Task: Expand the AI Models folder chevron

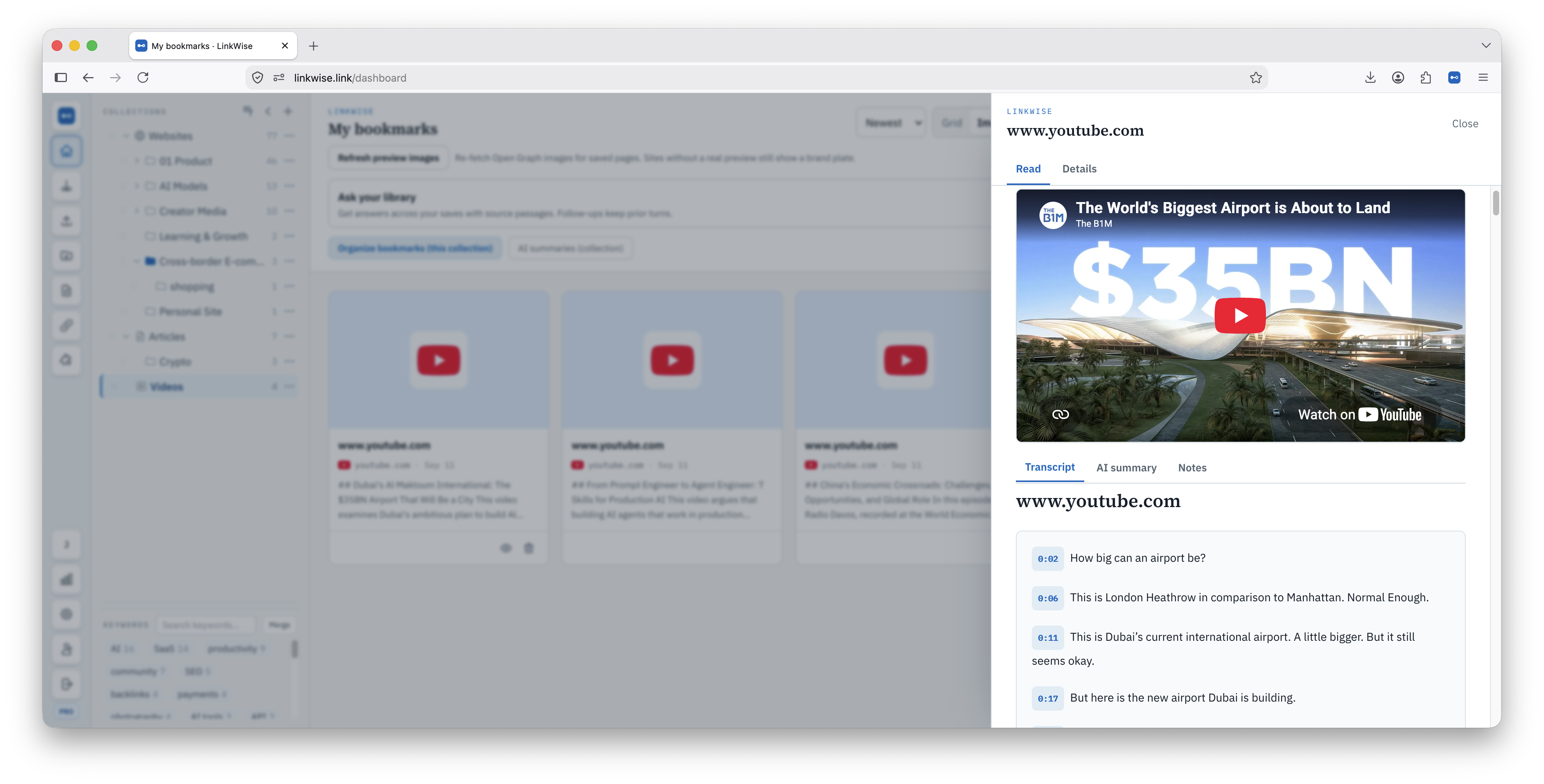Action: [137, 187]
